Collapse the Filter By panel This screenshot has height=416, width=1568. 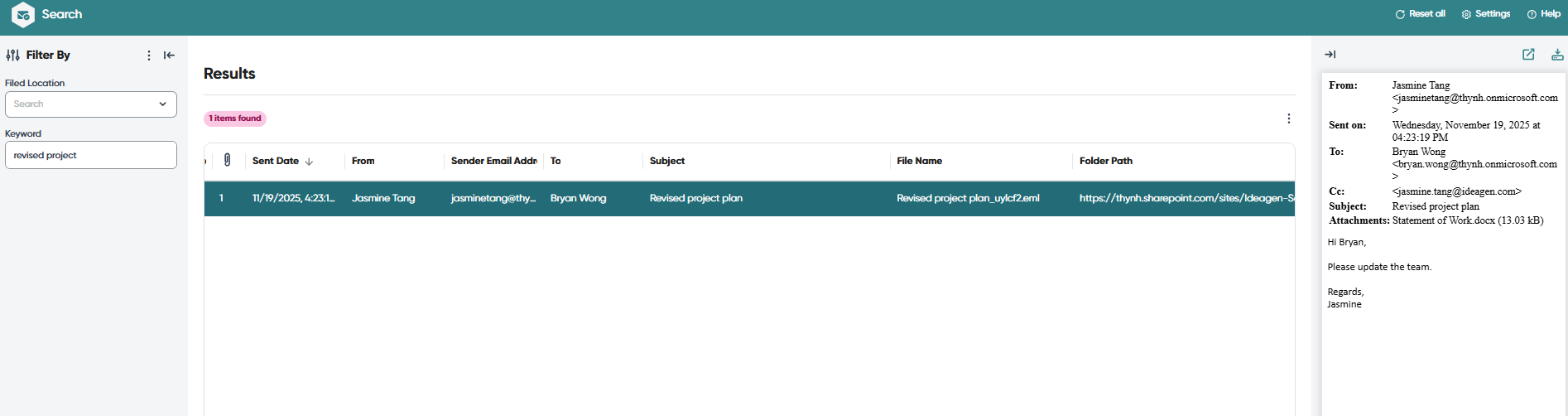pyautogui.click(x=169, y=56)
